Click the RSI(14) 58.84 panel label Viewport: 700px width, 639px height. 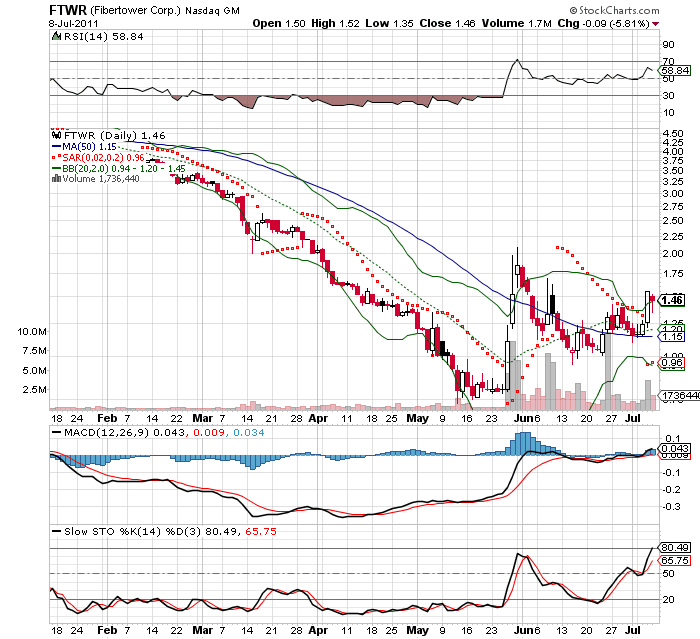tap(104, 37)
